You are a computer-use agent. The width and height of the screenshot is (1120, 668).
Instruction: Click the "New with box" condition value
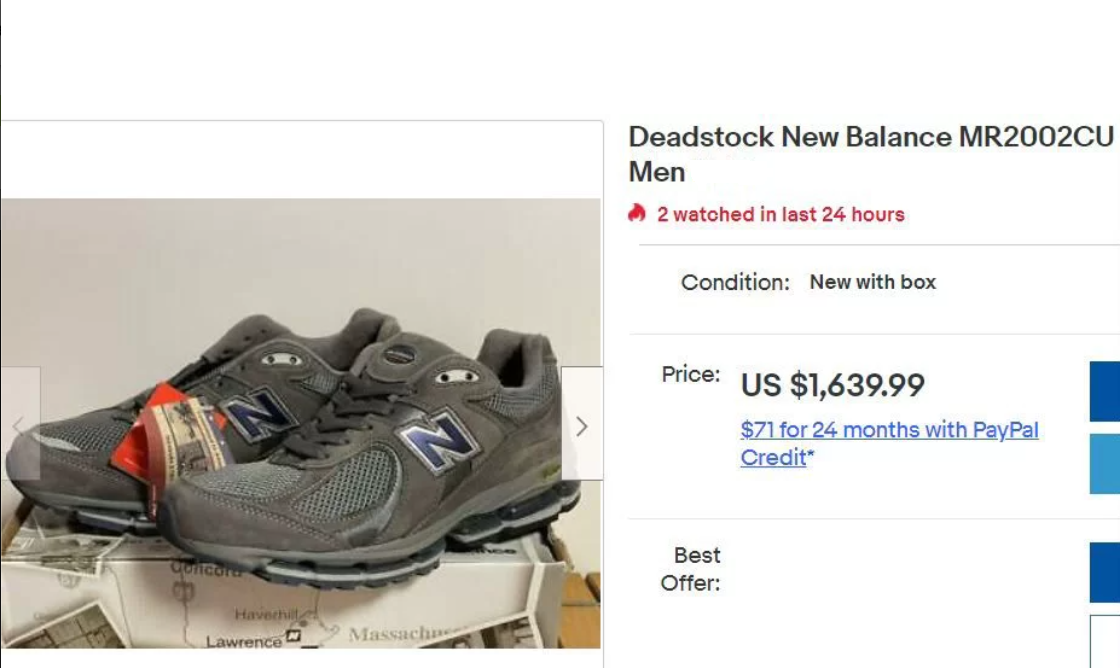(x=872, y=282)
